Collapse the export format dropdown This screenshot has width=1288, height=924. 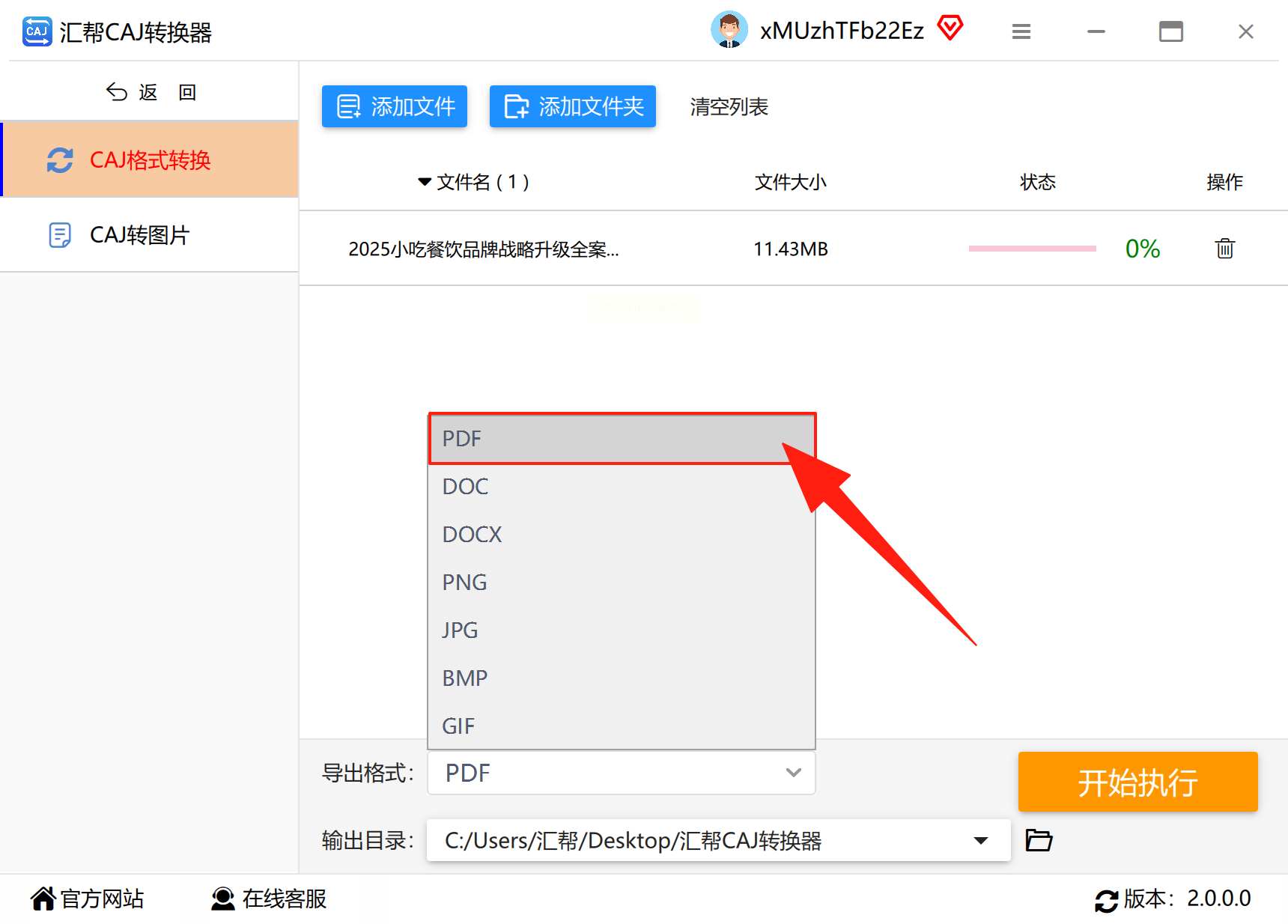[794, 773]
